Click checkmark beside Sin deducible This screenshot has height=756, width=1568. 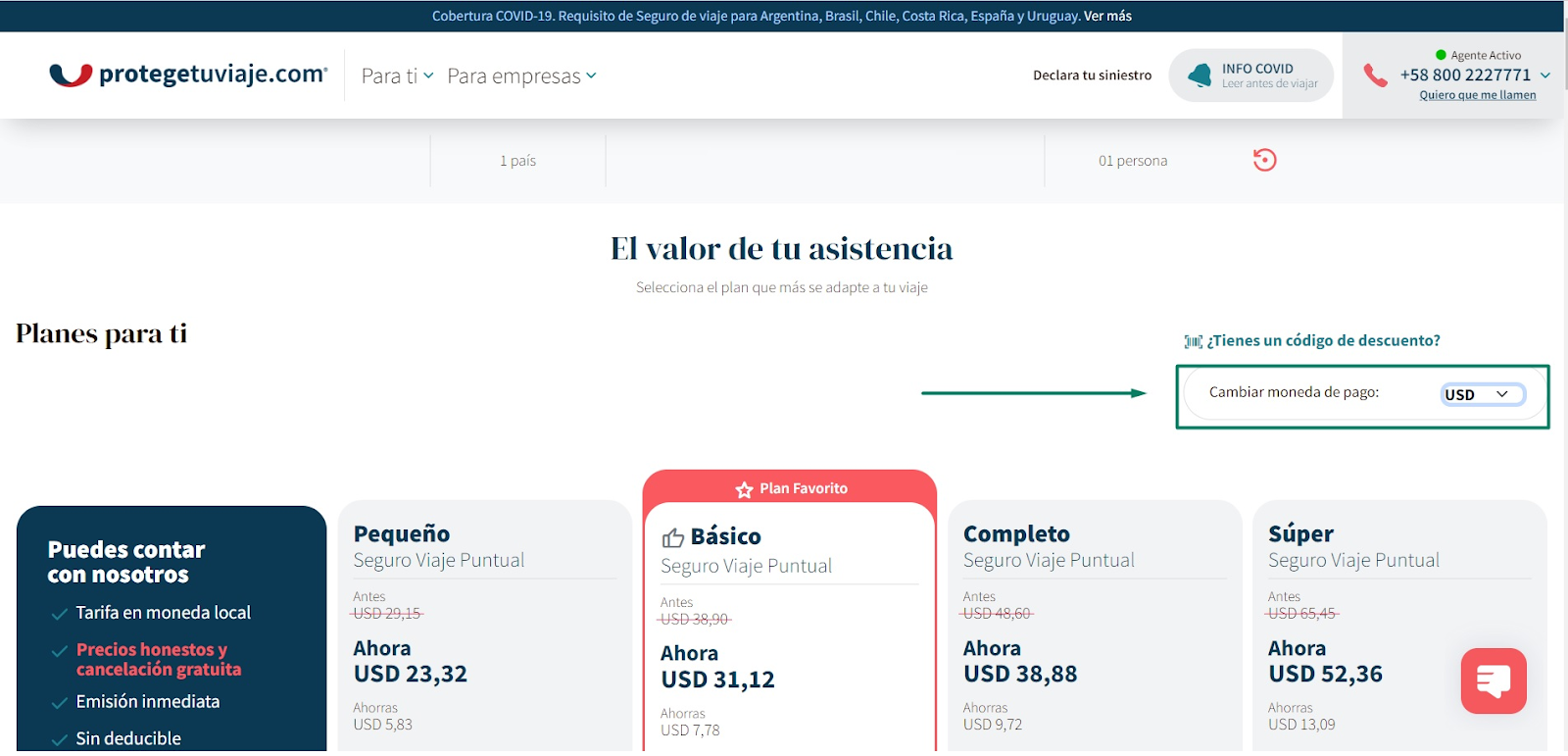(x=60, y=740)
